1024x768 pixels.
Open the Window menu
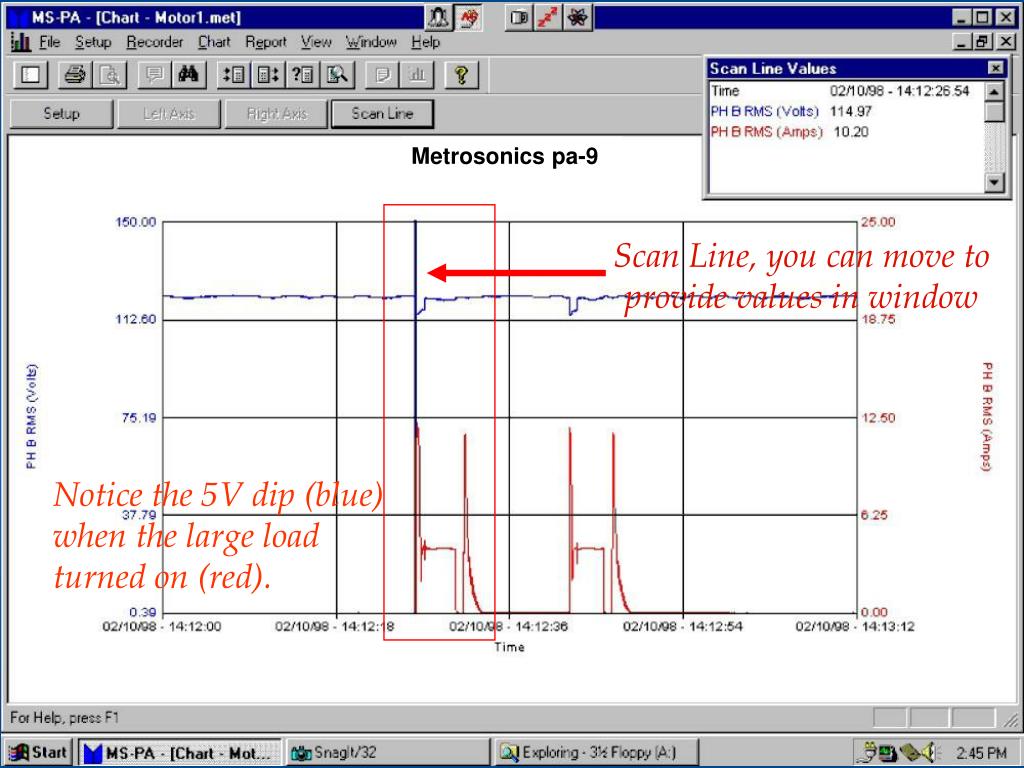(371, 42)
